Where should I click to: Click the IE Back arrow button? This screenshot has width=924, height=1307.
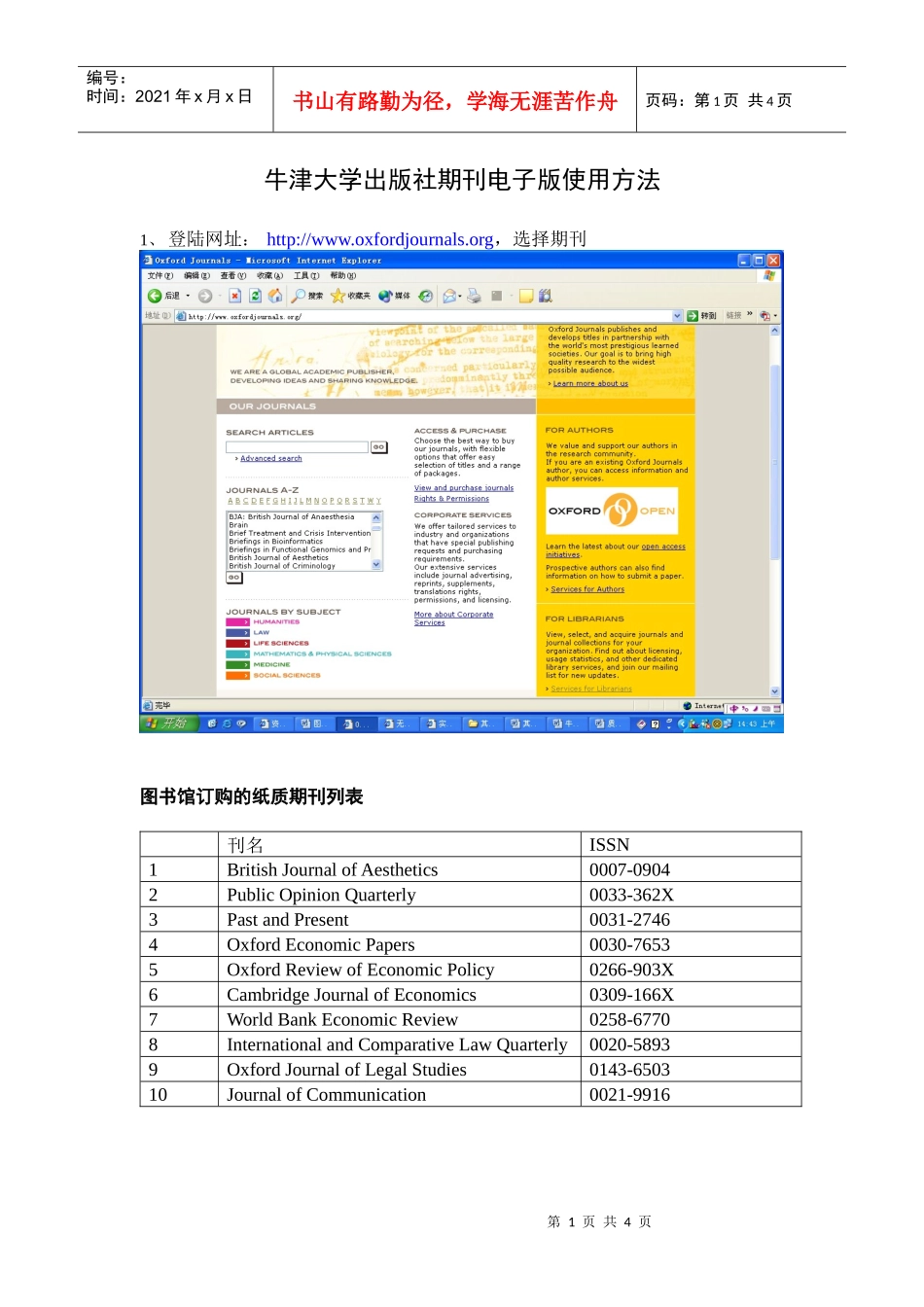155,296
